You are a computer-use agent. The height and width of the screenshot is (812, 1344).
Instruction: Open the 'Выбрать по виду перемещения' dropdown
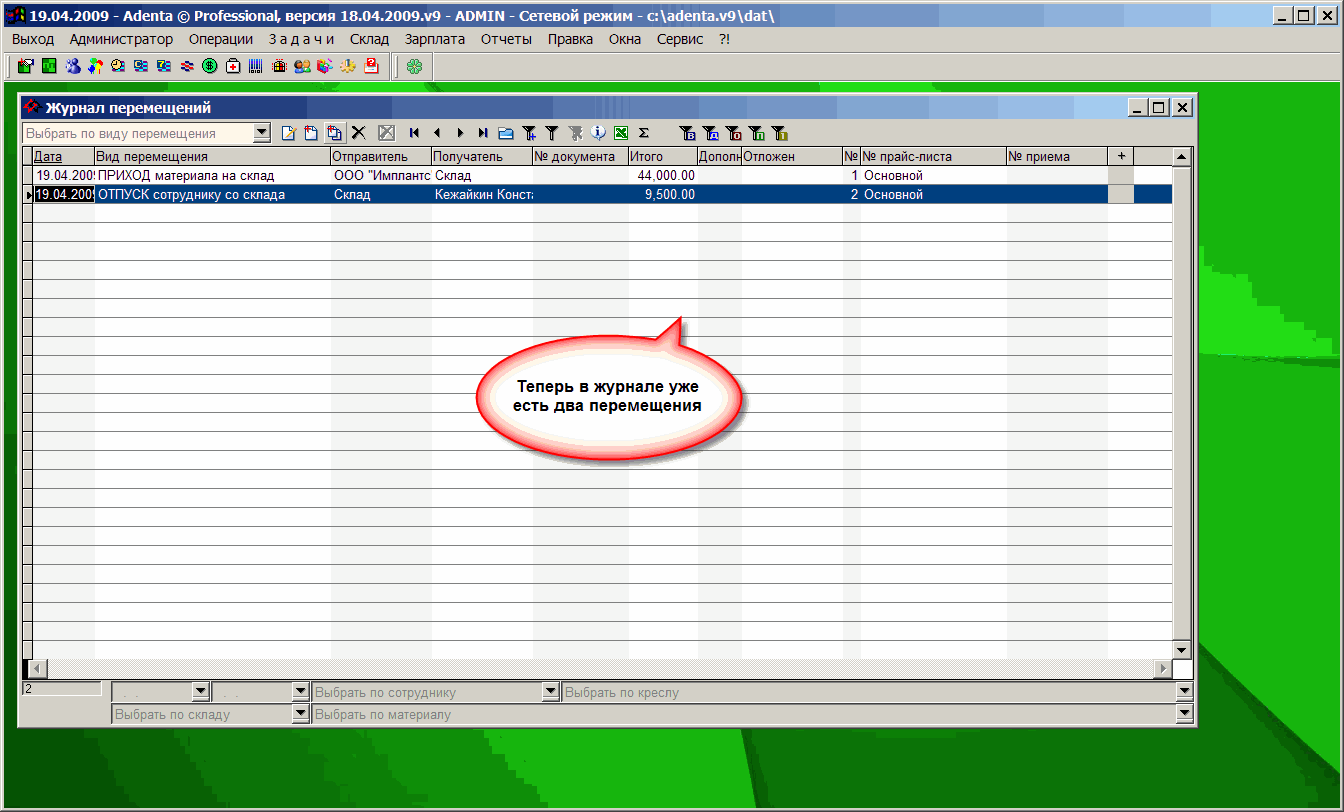[x=262, y=132]
